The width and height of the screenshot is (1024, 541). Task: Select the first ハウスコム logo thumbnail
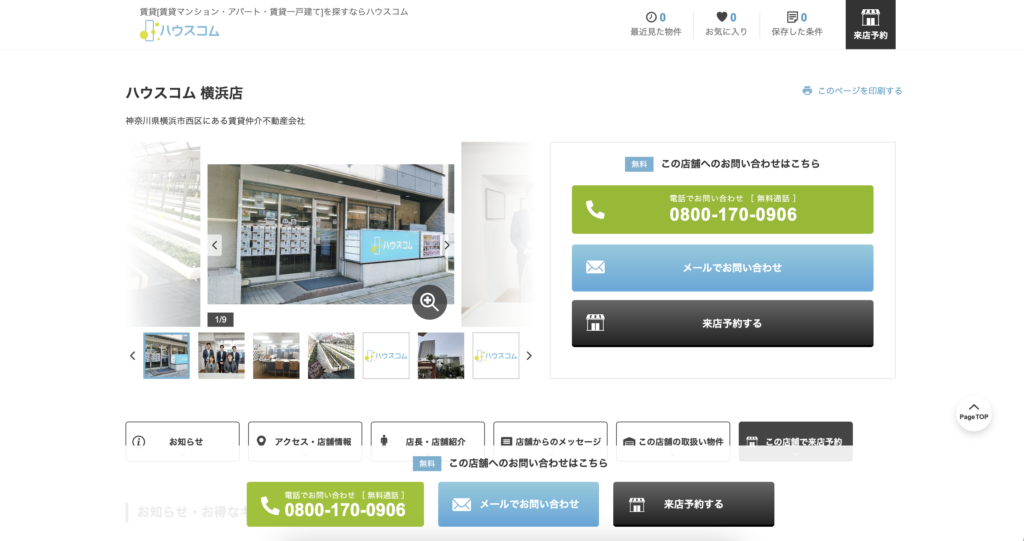pyautogui.click(x=386, y=355)
